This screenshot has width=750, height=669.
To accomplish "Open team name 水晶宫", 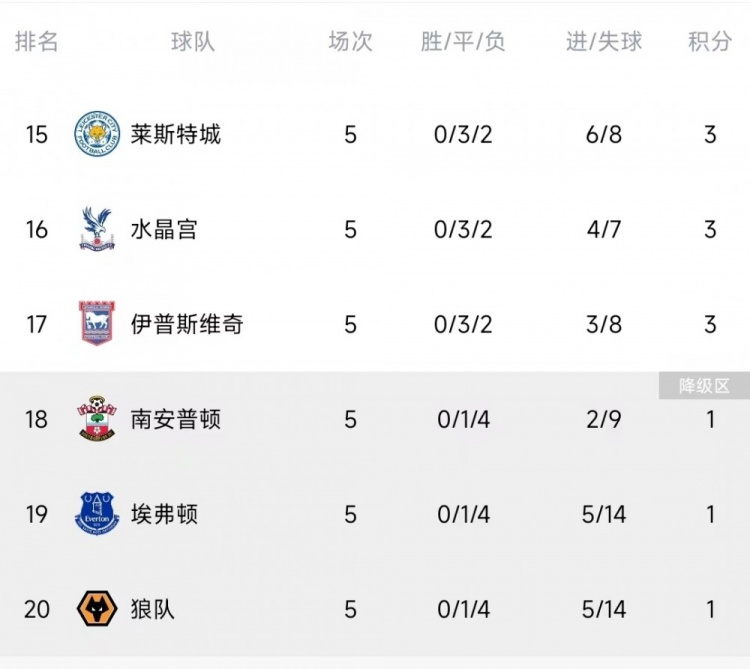I will click(164, 229).
